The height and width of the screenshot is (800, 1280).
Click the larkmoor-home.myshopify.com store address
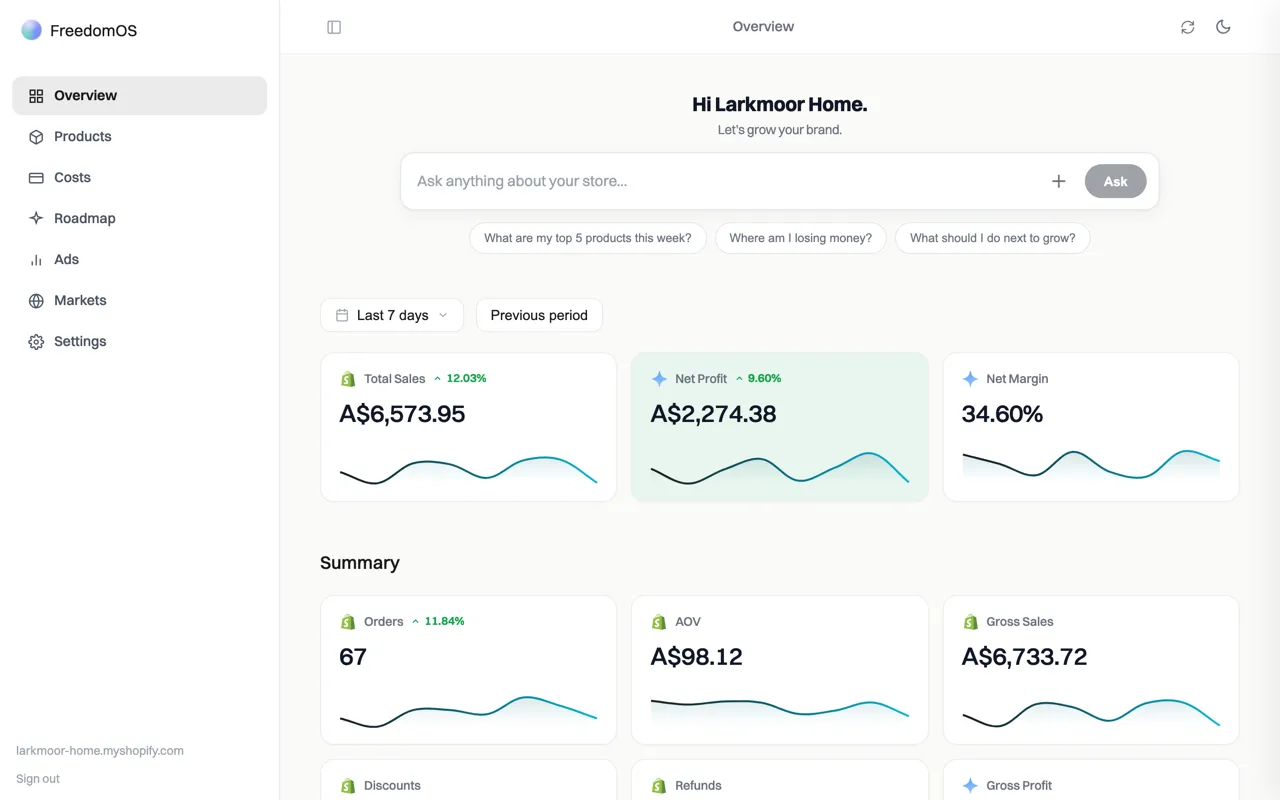(100, 751)
